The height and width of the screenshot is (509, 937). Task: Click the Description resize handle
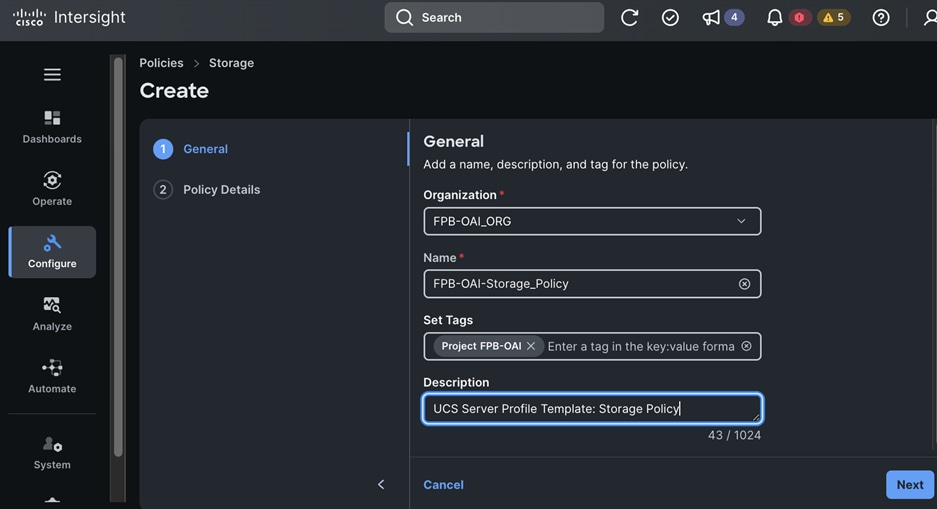[x=756, y=418]
